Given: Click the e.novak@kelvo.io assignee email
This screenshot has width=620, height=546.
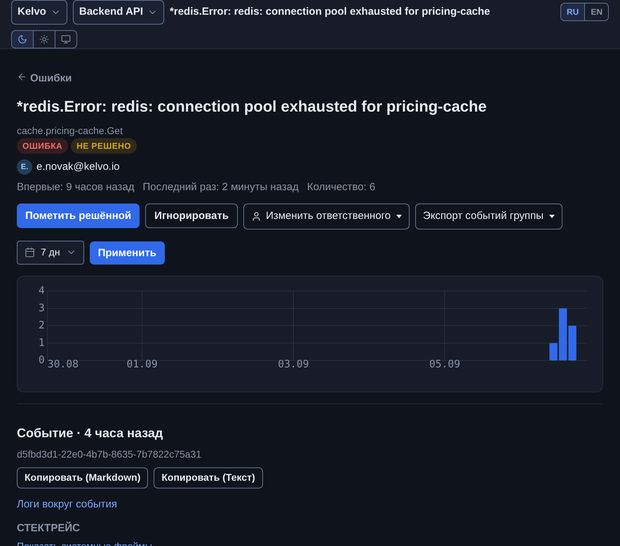Looking at the screenshot, I should [x=78, y=166].
